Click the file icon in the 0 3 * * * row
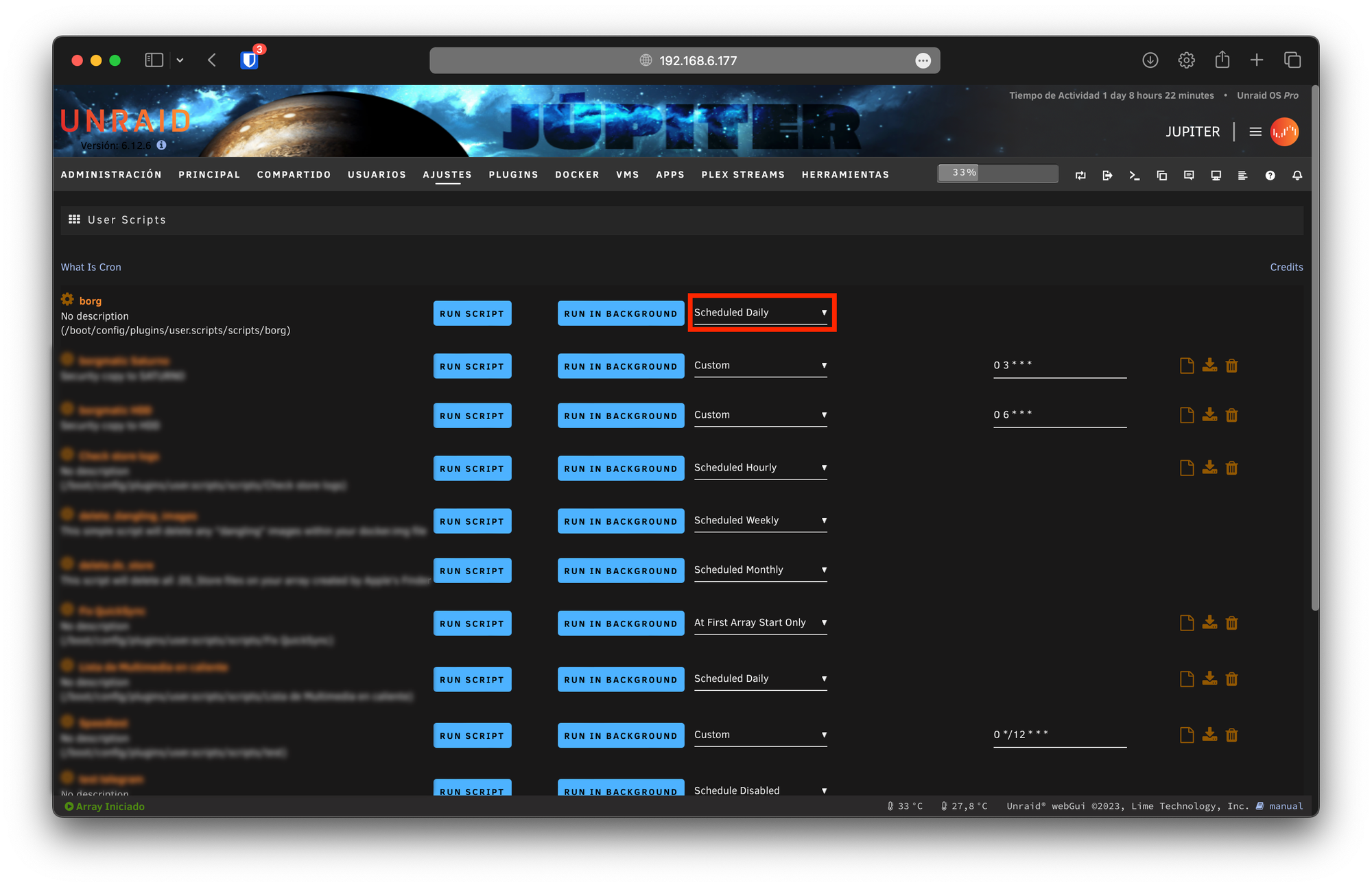1372x887 pixels. [1186, 366]
